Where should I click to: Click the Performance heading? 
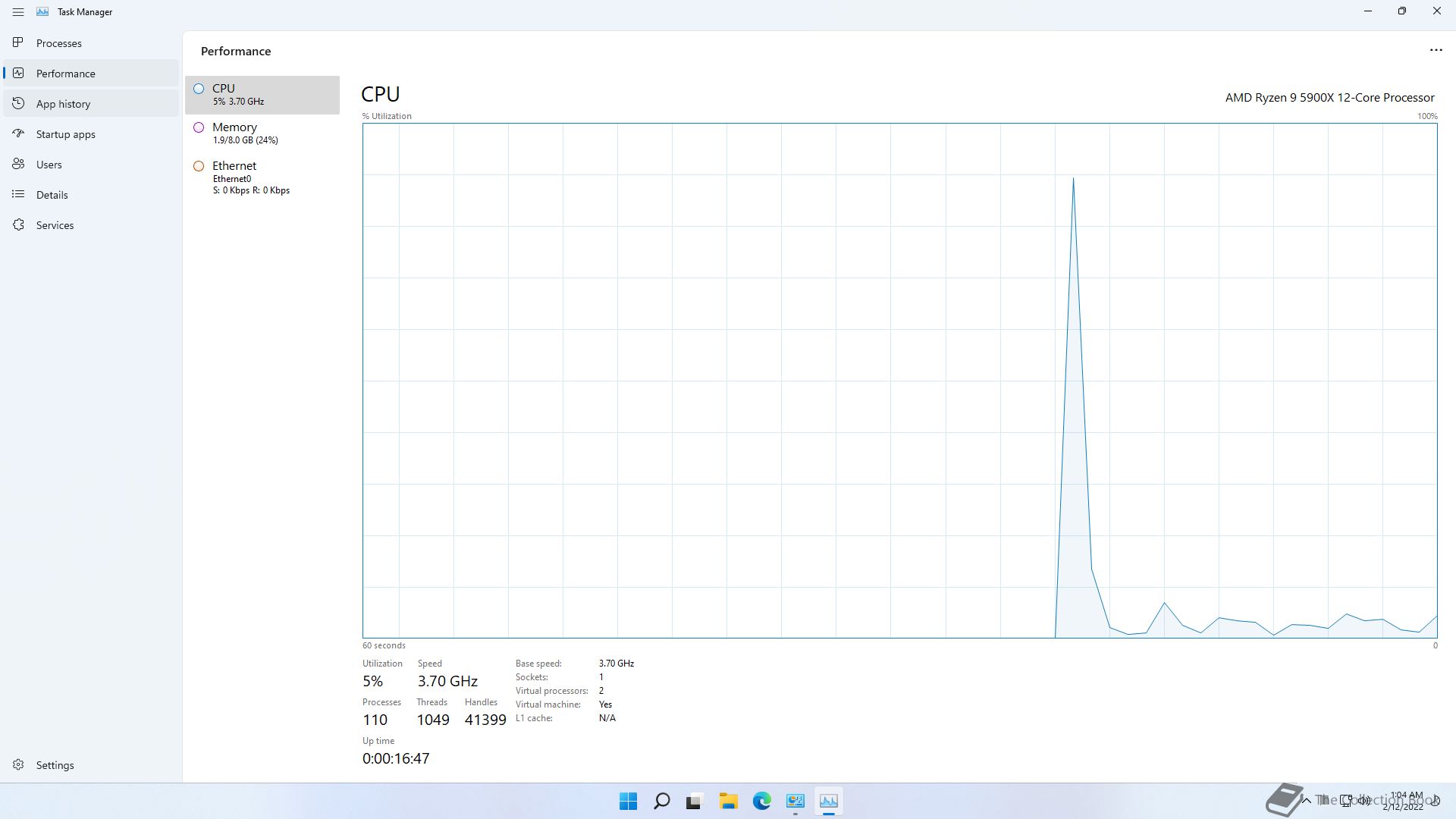coord(236,52)
